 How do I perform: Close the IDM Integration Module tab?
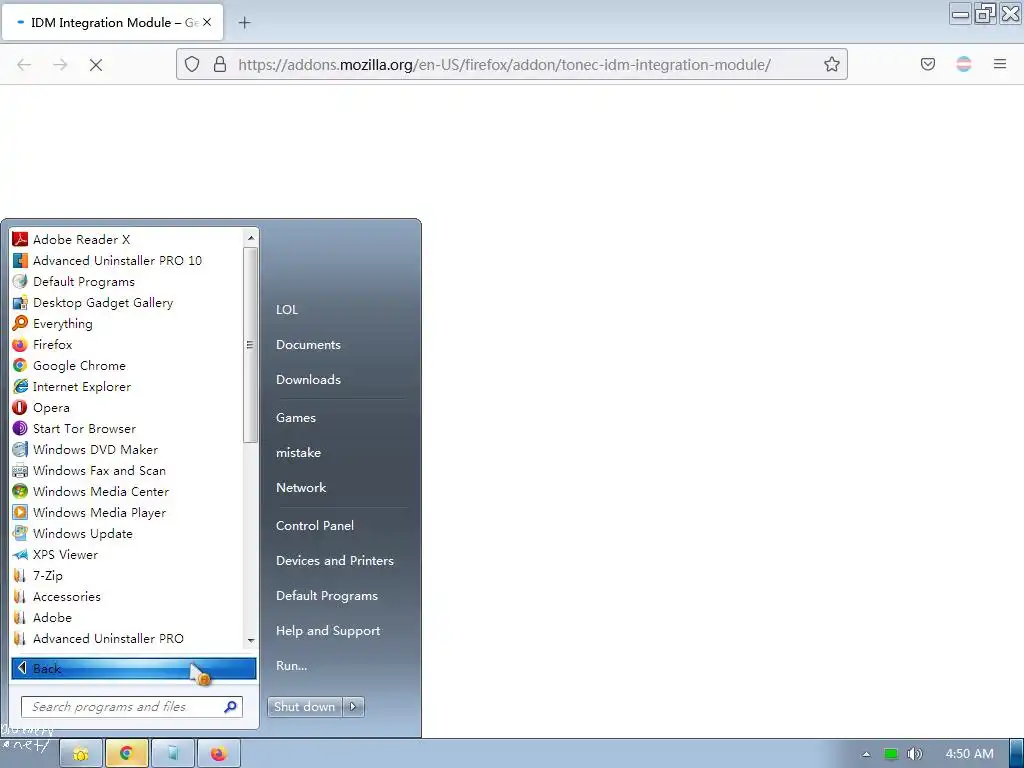coord(207,22)
